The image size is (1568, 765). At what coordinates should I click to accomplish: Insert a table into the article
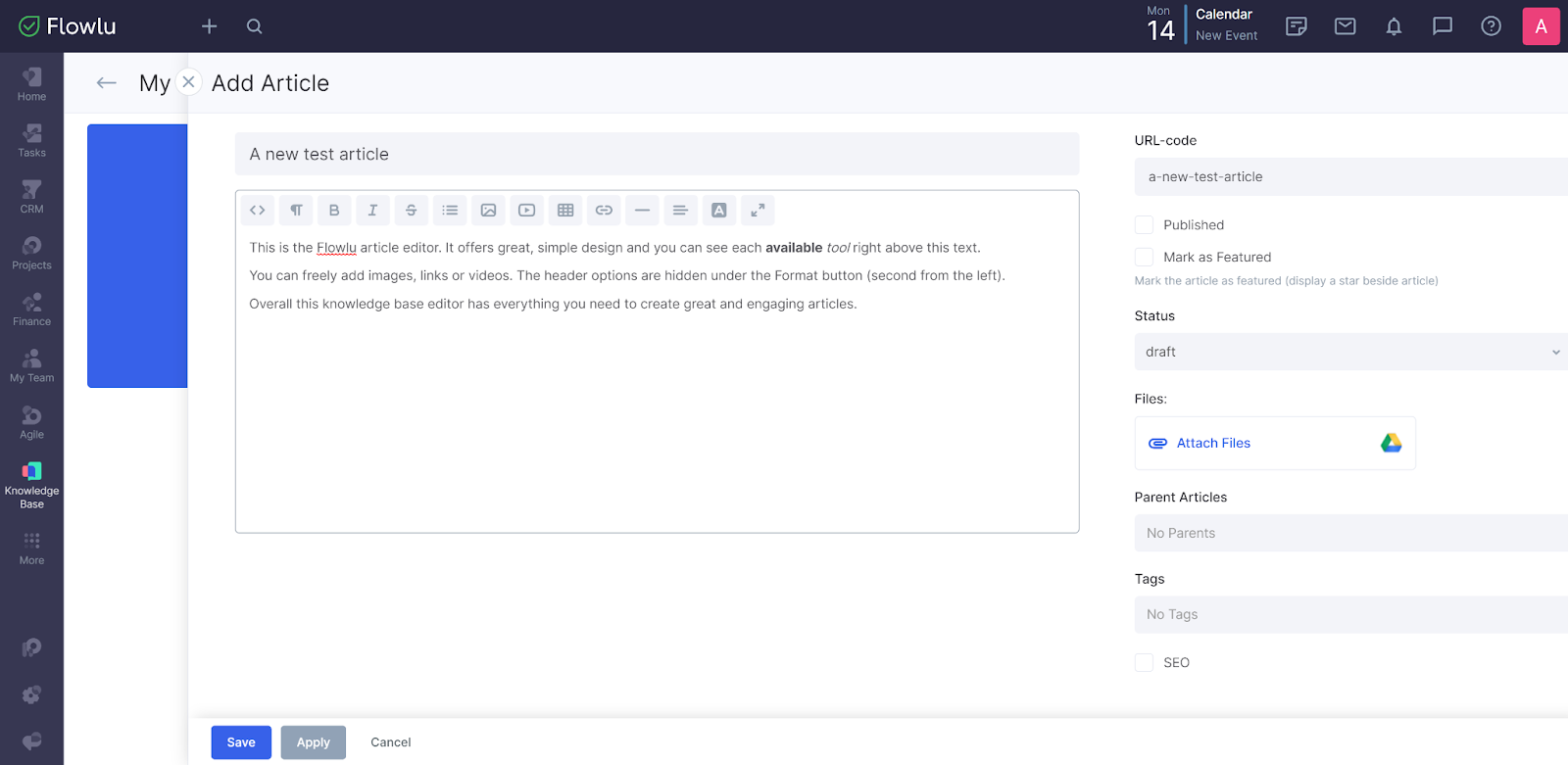coord(565,211)
